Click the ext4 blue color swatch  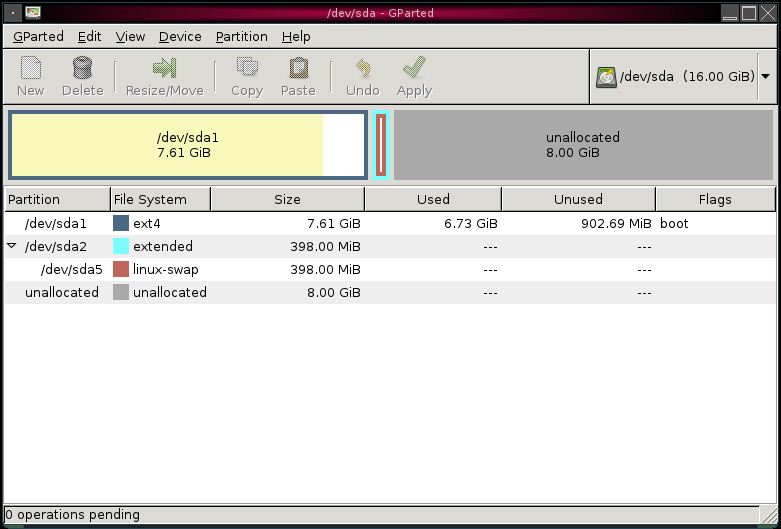tap(121, 223)
